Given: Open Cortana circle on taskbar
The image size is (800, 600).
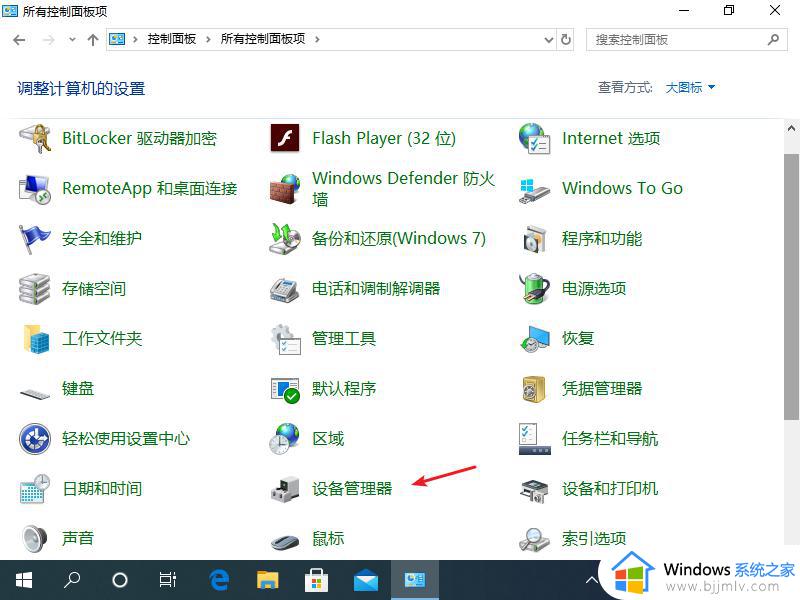Looking at the screenshot, I should click(120, 580).
